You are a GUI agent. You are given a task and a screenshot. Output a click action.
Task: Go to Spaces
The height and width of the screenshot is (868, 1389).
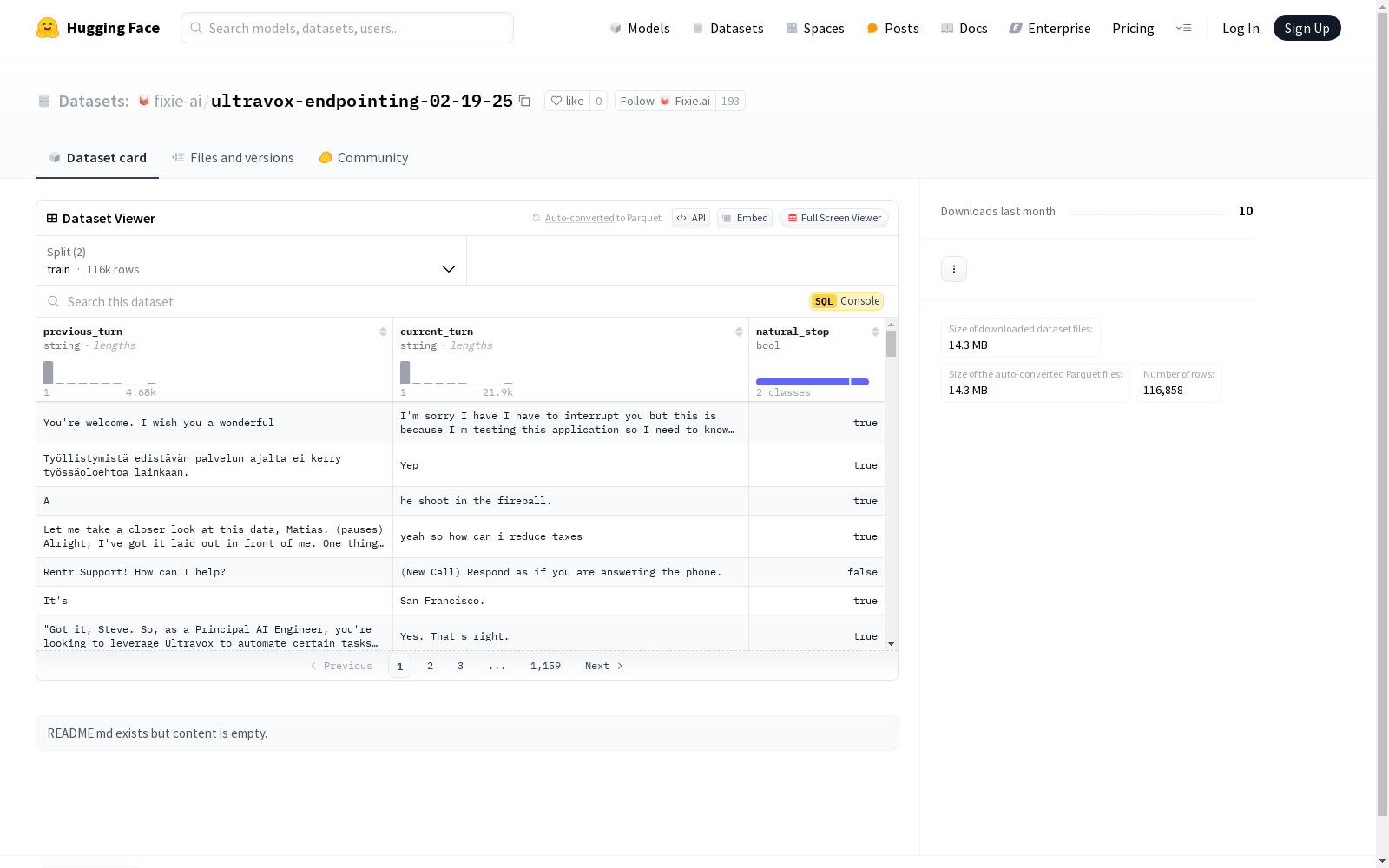pos(814,28)
